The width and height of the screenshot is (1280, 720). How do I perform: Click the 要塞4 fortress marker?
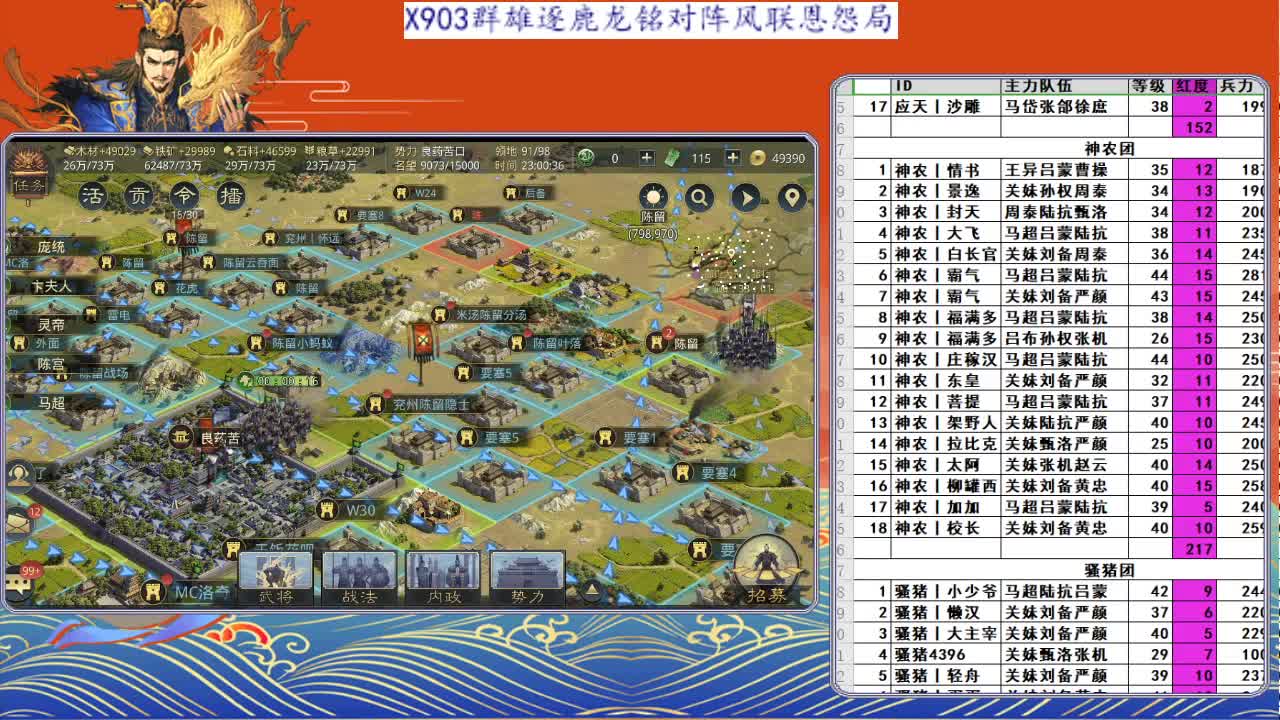[706, 473]
